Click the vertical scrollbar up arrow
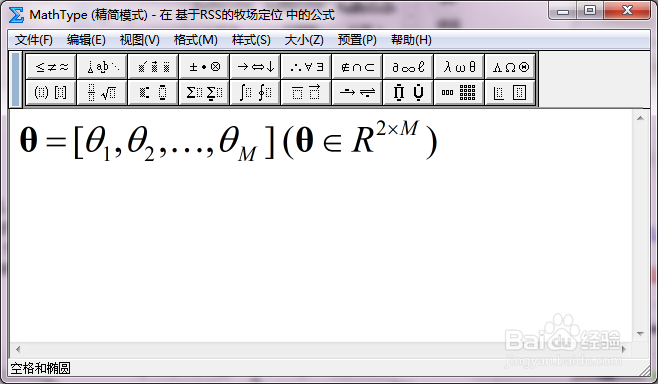The image size is (658, 384). pos(640,118)
